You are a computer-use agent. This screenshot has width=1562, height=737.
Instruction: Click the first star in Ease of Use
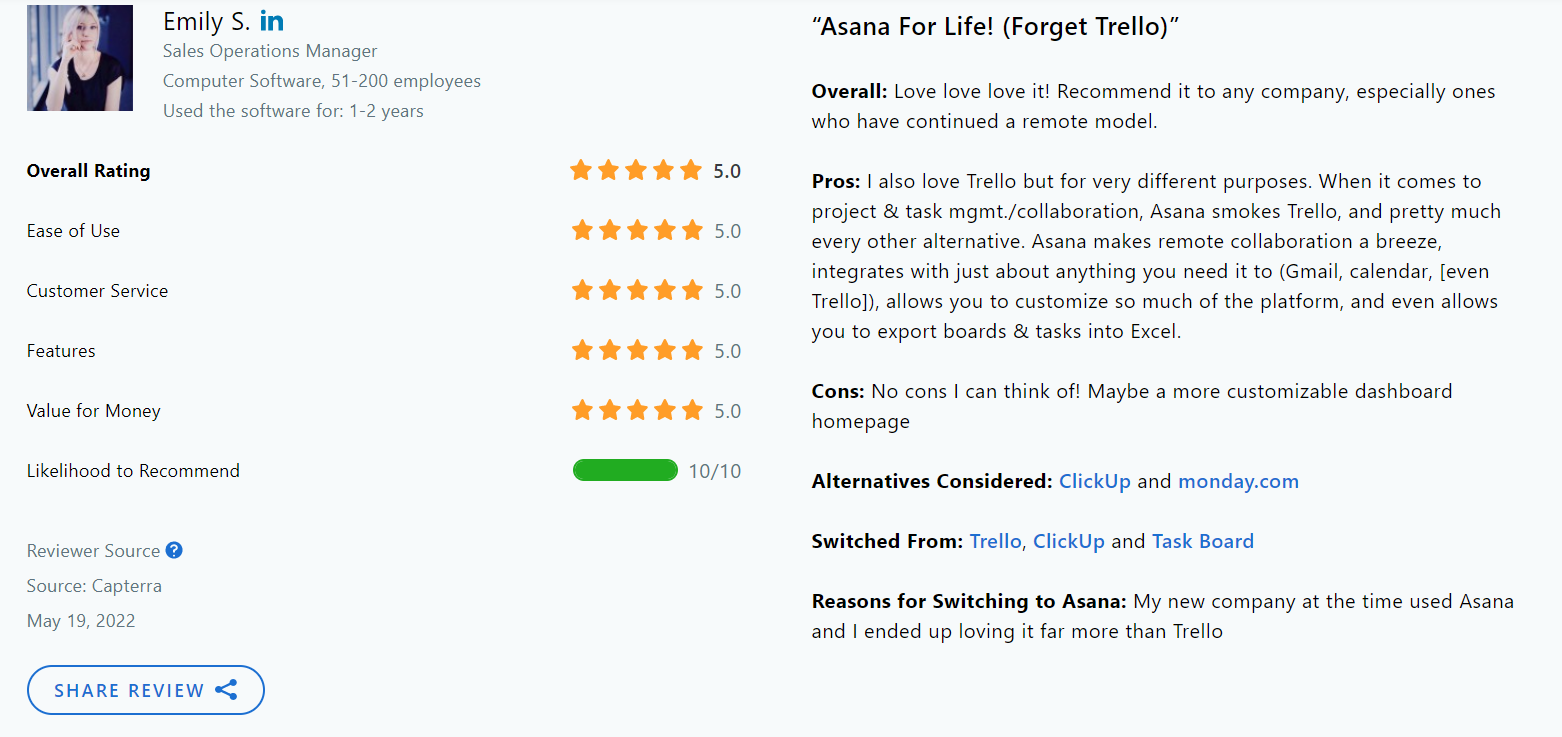(582, 230)
